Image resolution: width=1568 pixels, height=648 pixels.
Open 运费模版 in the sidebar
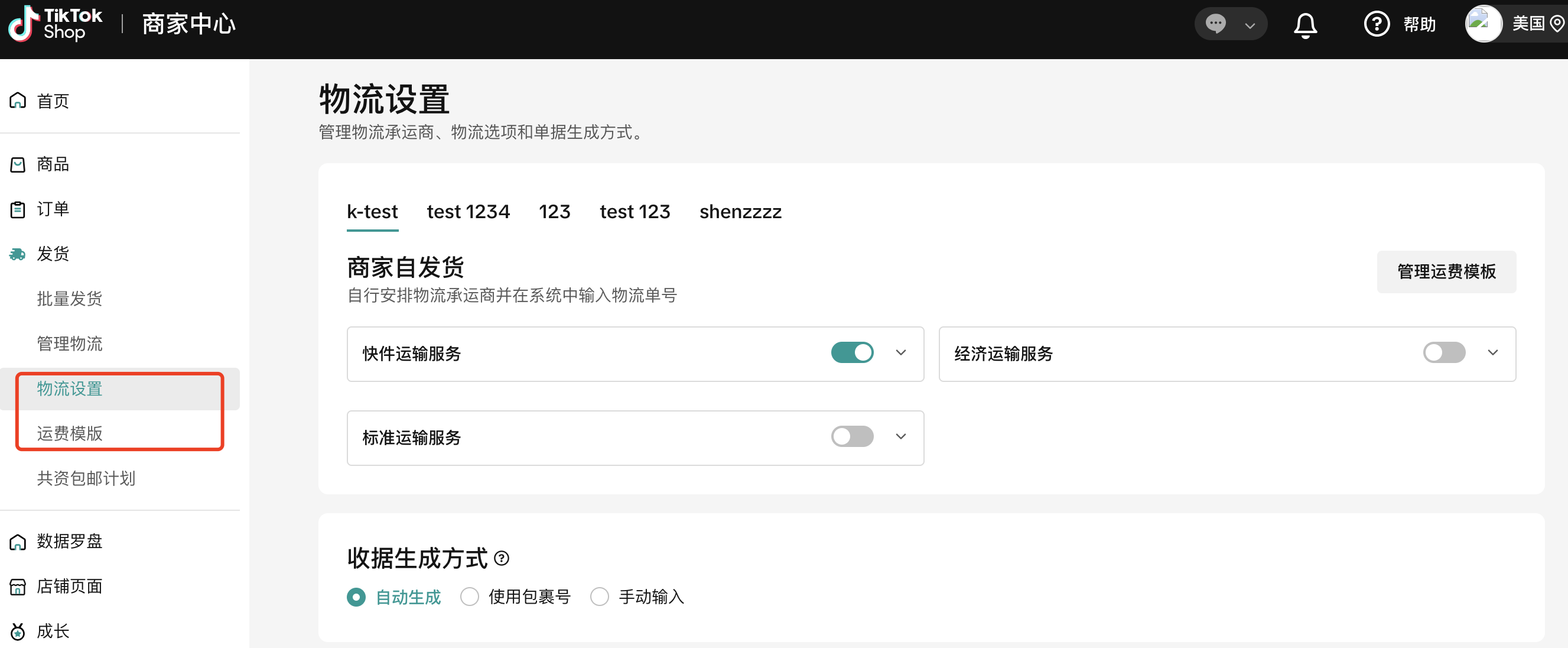tap(69, 433)
